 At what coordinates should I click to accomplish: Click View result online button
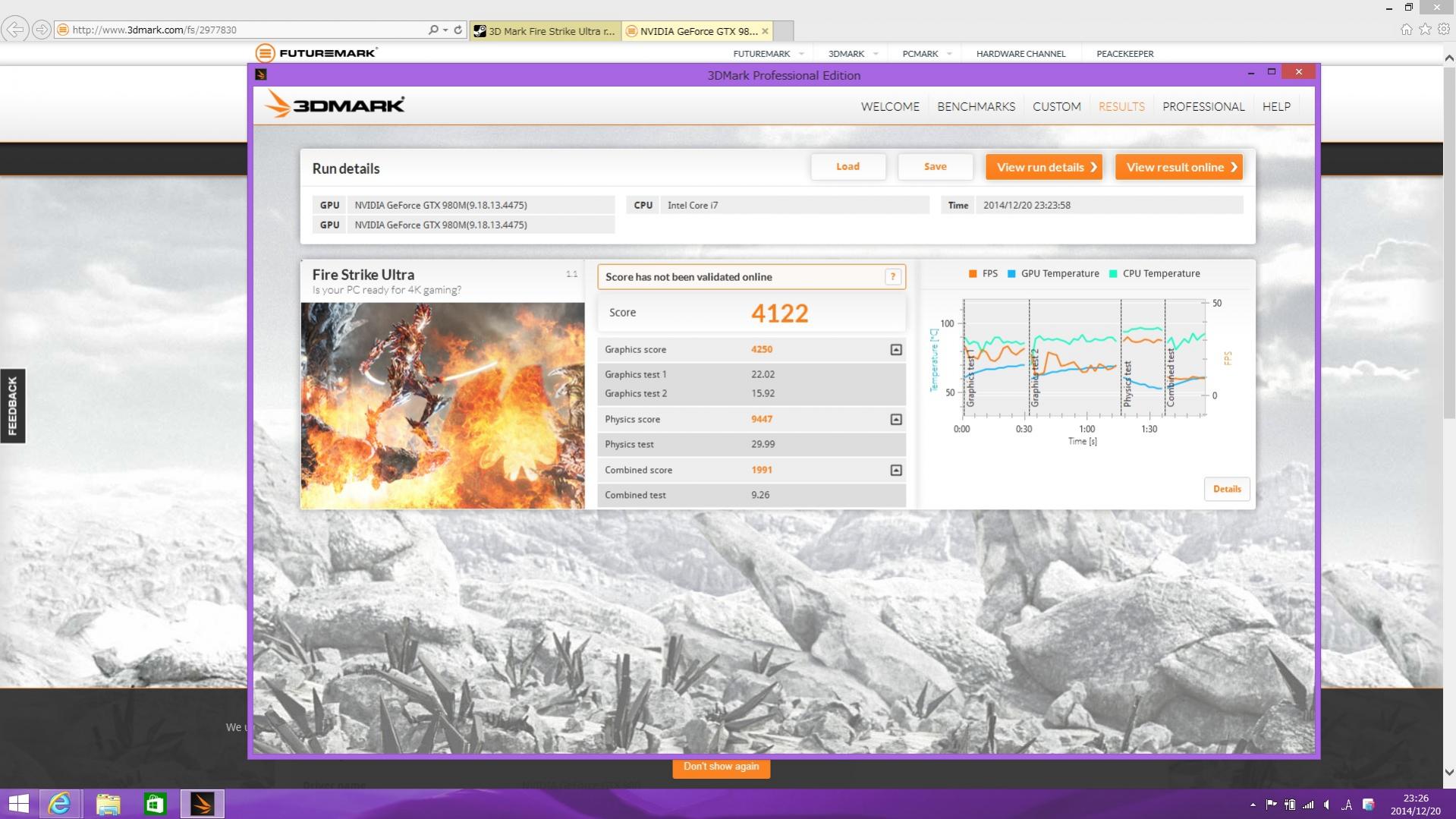pos(1179,167)
